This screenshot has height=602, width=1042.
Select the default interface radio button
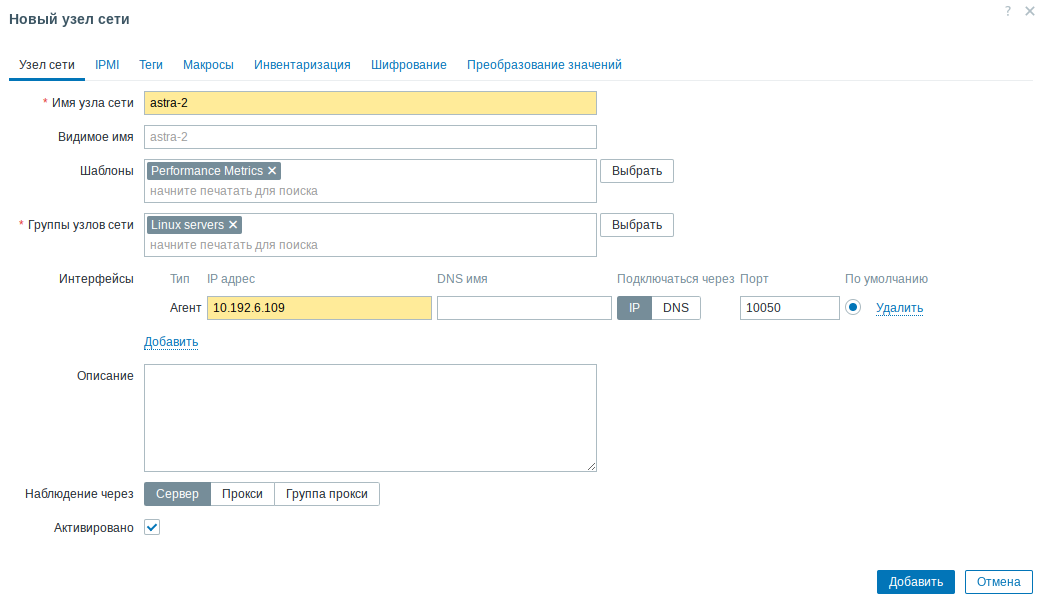(853, 308)
